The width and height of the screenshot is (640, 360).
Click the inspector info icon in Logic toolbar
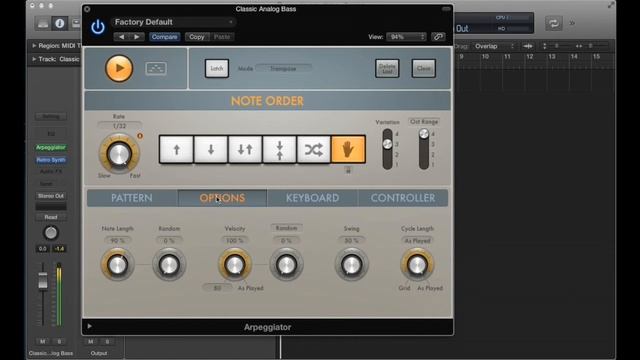pyautogui.click(x=60, y=24)
